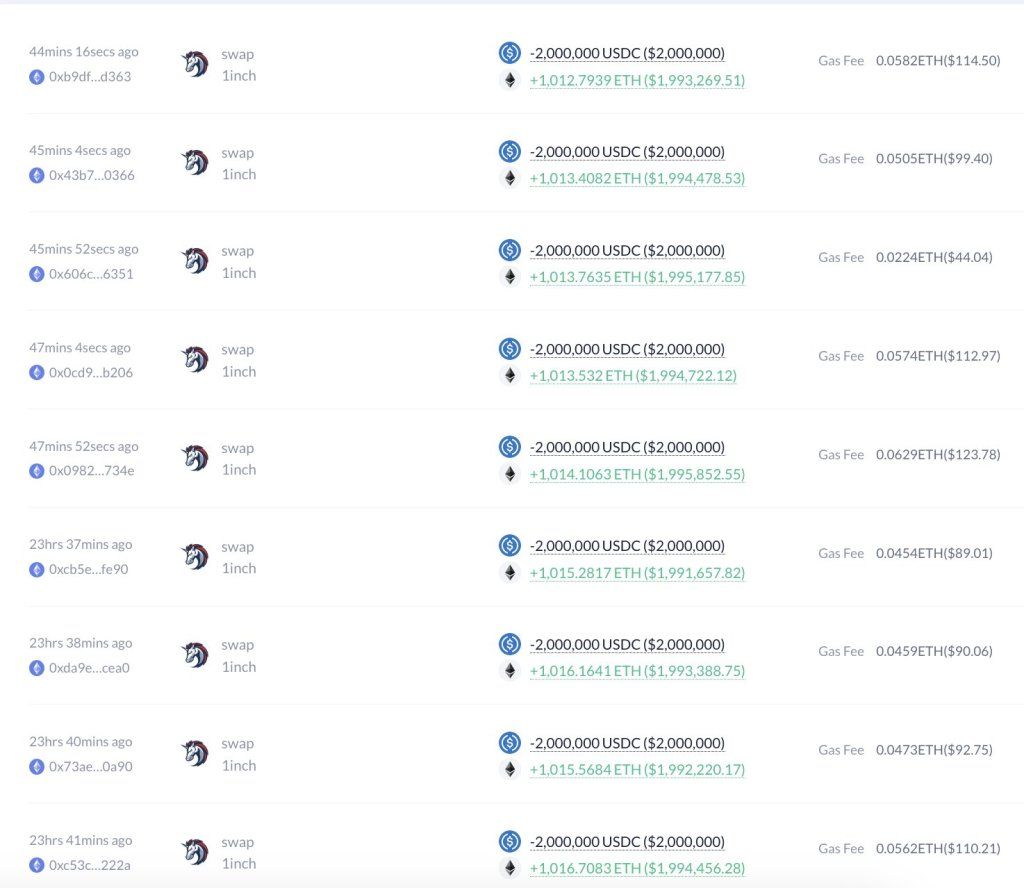Image resolution: width=1024 pixels, height=888 pixels.
Task: Select gas fee 0.0459ETH($90.06)
Action: click(935, 651)
